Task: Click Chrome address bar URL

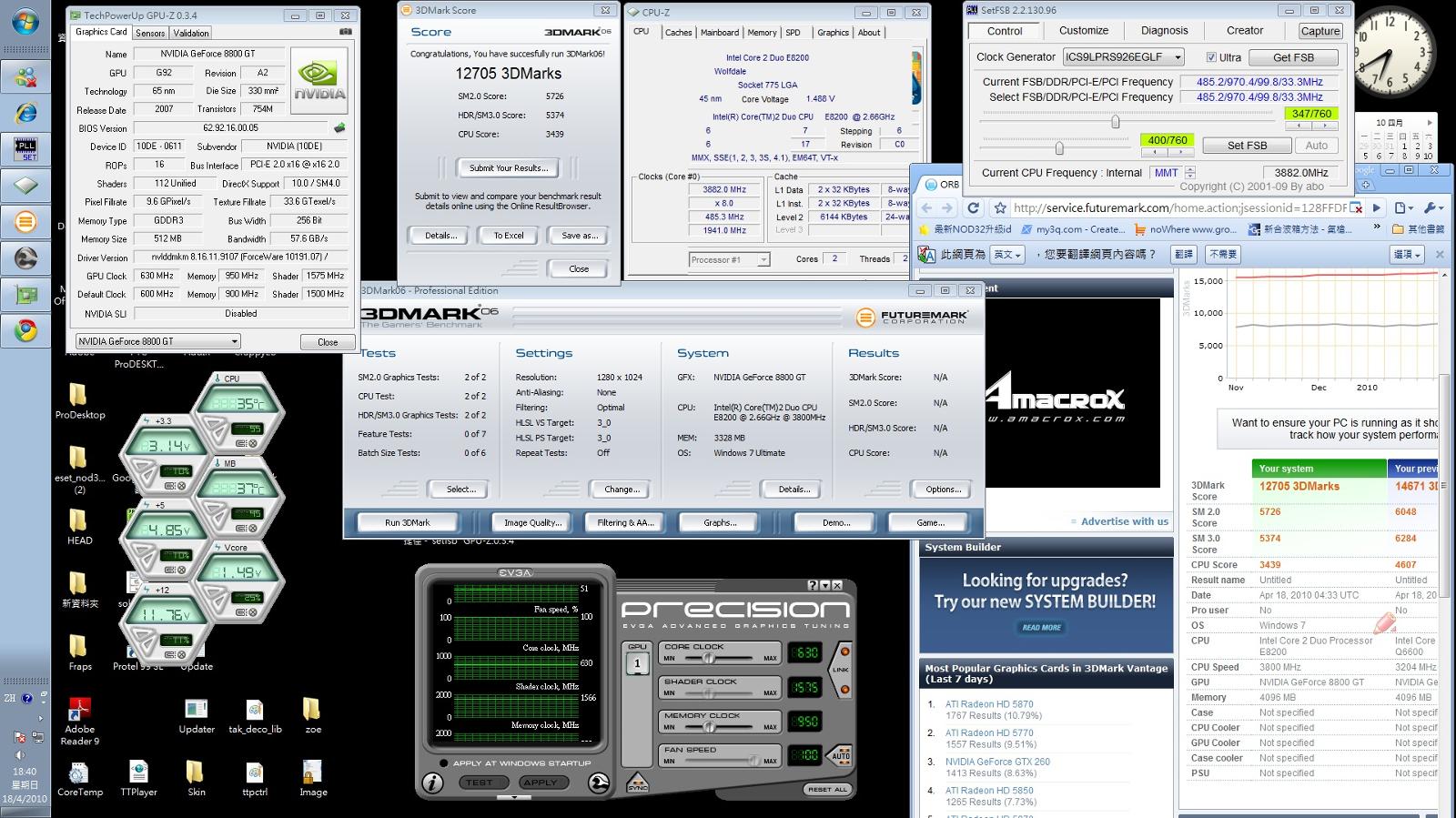Action: point(1180,207)
